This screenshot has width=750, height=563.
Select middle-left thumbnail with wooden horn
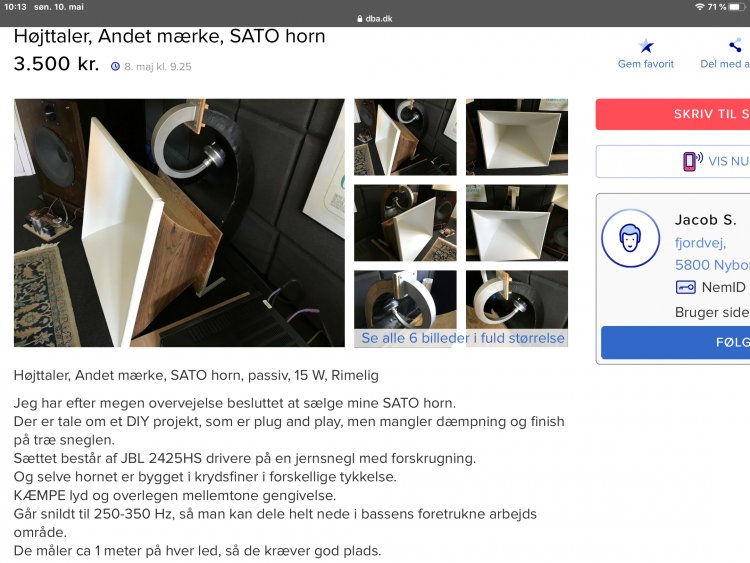pyautogui.click(x=405, y=223)
